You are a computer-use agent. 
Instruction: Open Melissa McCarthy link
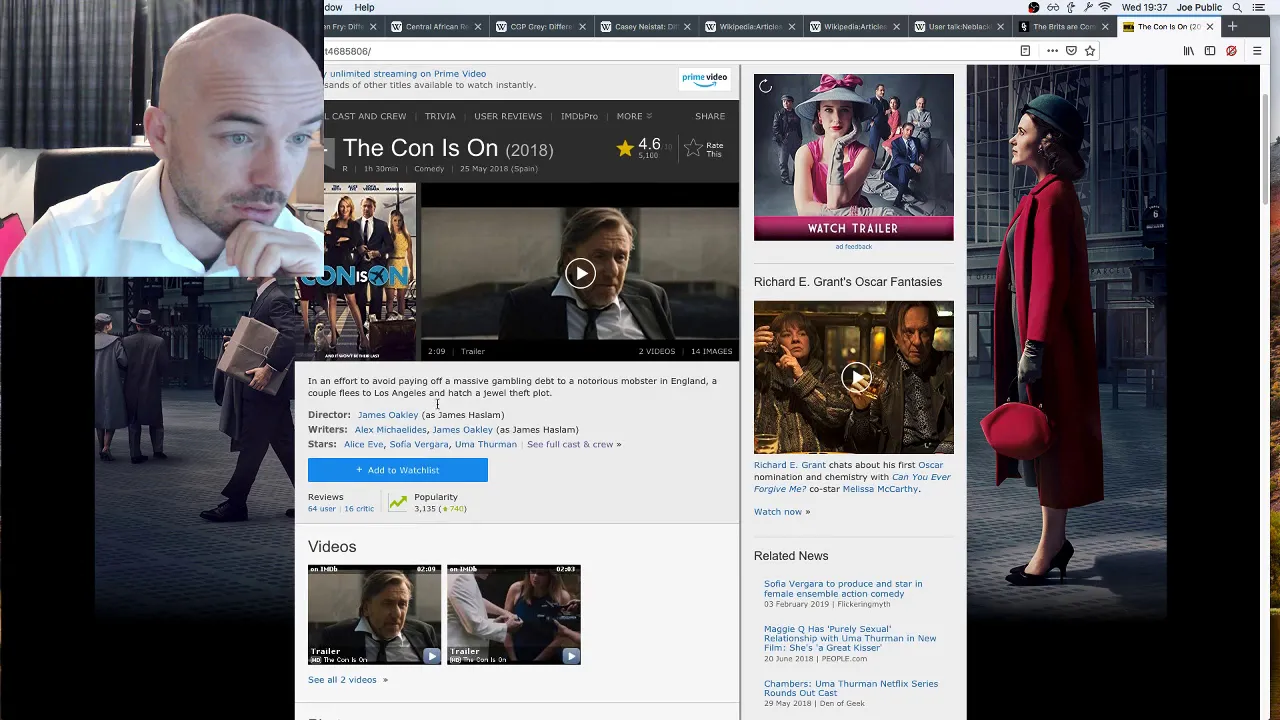point(880,489)
